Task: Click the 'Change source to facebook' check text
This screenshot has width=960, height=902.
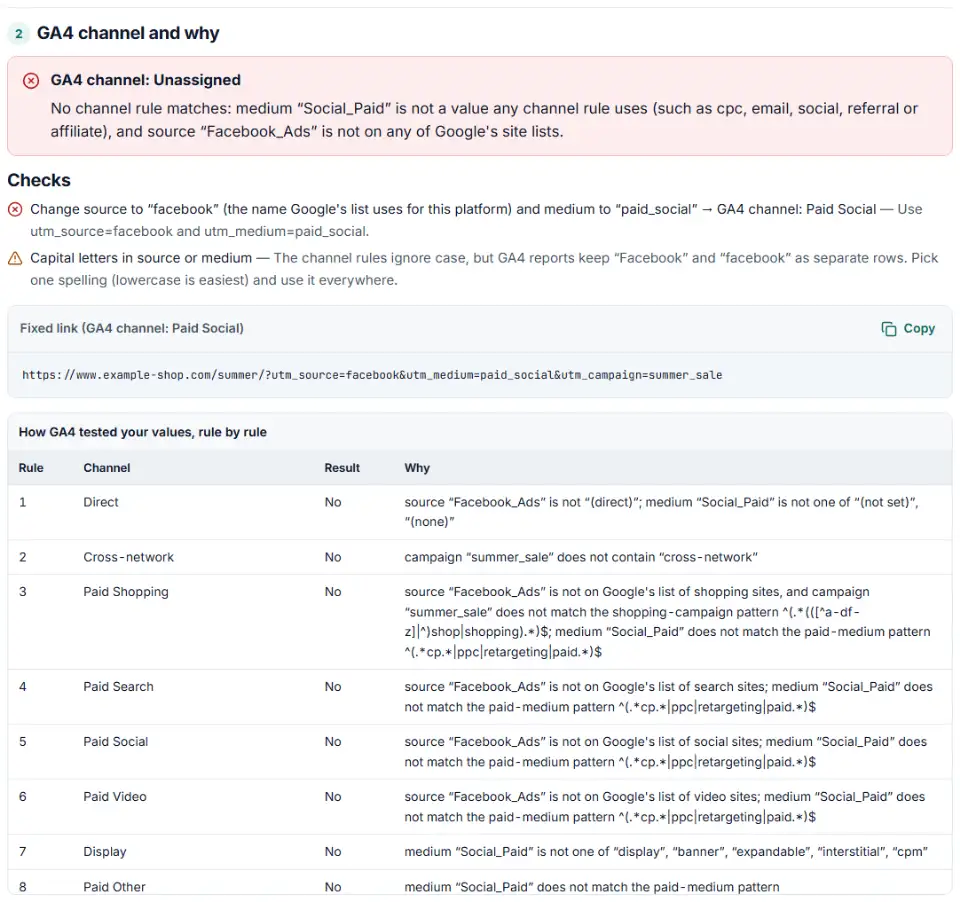Action: tap(476, 220)
